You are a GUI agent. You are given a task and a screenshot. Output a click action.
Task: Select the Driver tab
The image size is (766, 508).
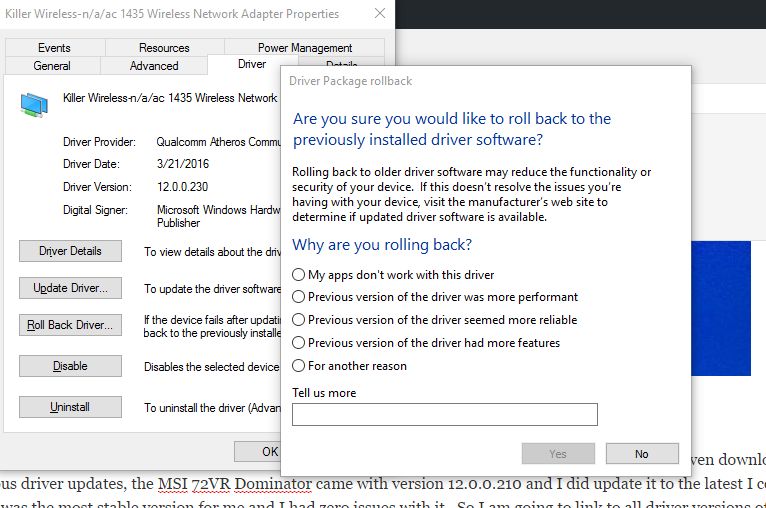[x=252, y=64]
